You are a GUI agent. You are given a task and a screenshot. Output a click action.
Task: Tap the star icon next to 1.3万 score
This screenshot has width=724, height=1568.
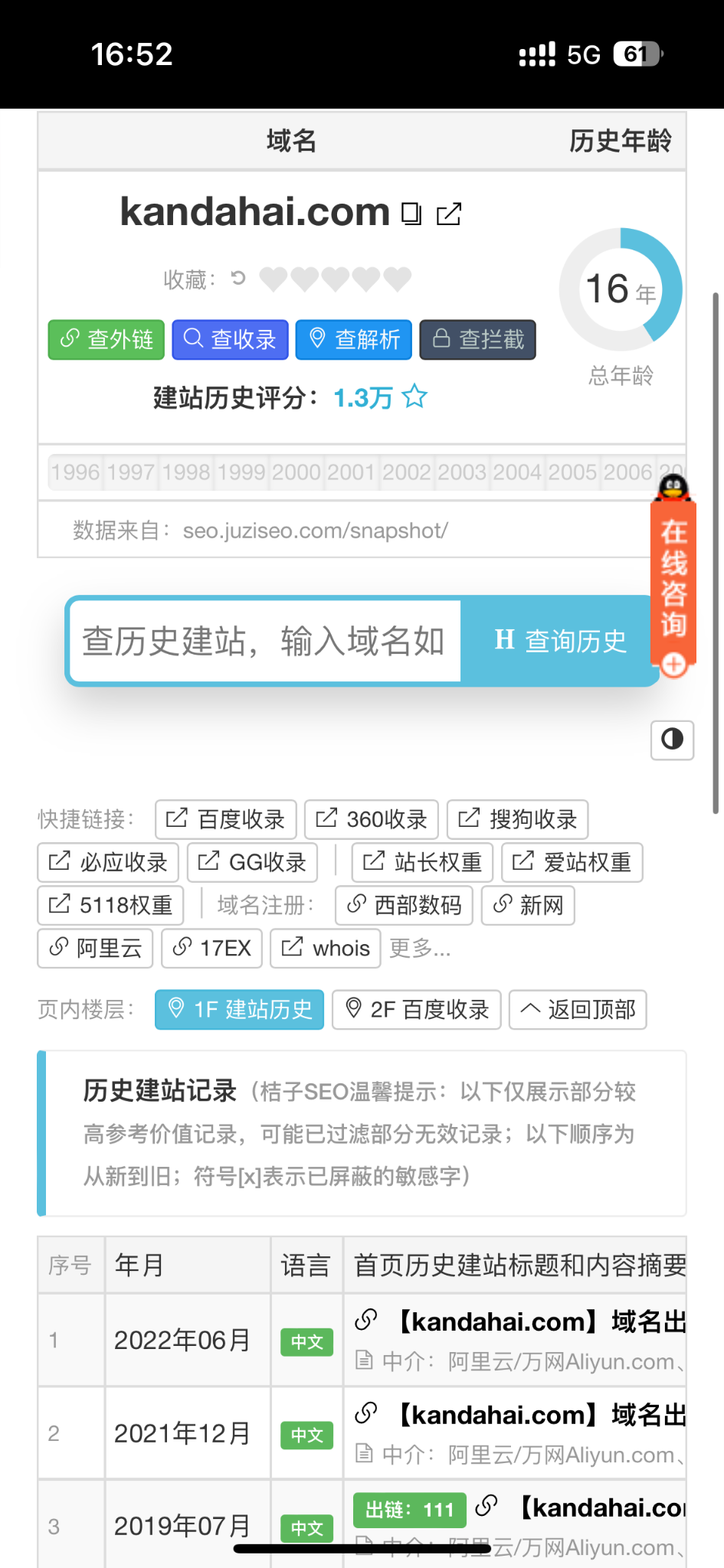click(x=414, y=397)
